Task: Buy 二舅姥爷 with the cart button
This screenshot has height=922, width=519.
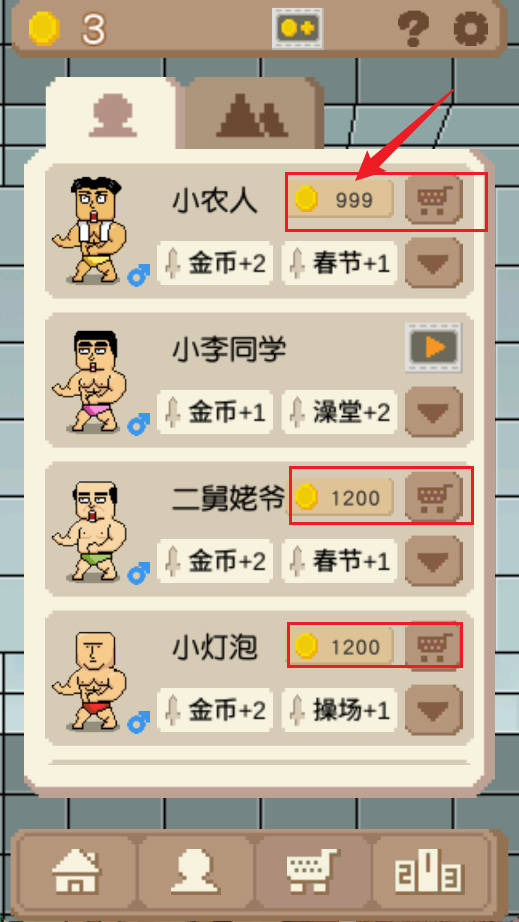Action: coord(434,497)
